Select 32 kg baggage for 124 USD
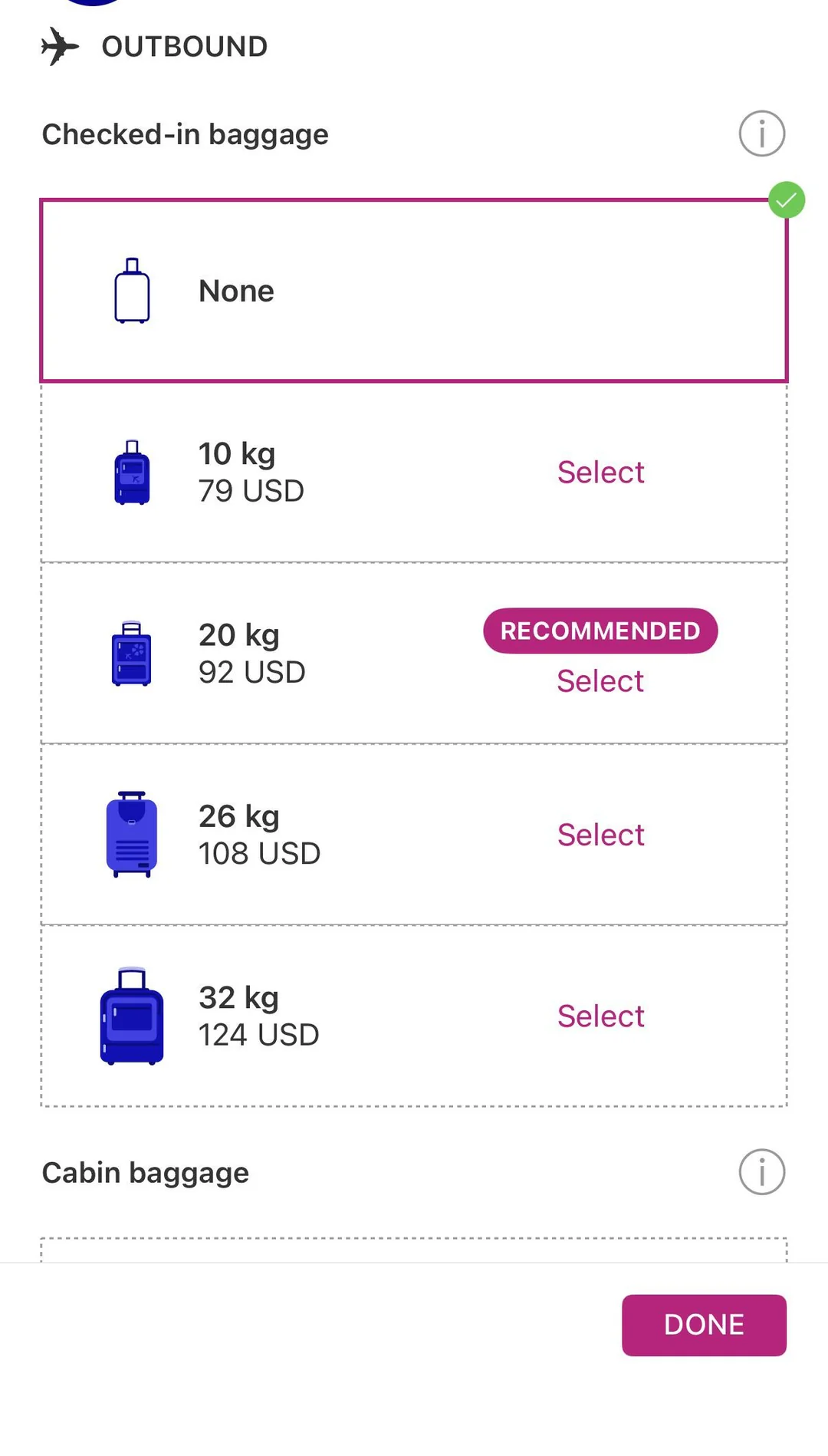Screen dimensions: 828x1456 pos(600,1016)
